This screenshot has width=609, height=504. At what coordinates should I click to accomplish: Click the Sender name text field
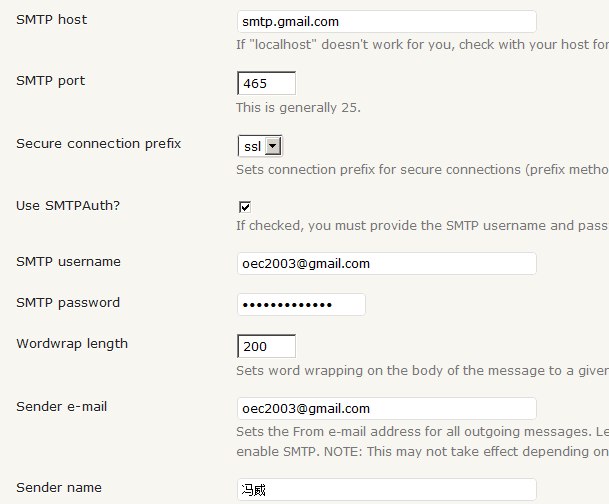click(386, 490)
